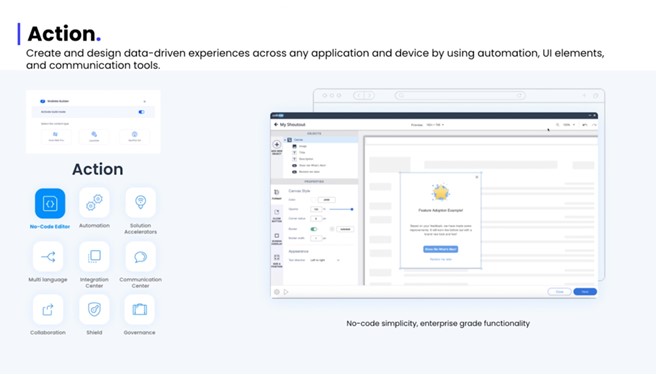The height and width of the screenshot is (375, 656).
Task: Click the zoom magnifier icon in editor header
Action: point(557,125)
